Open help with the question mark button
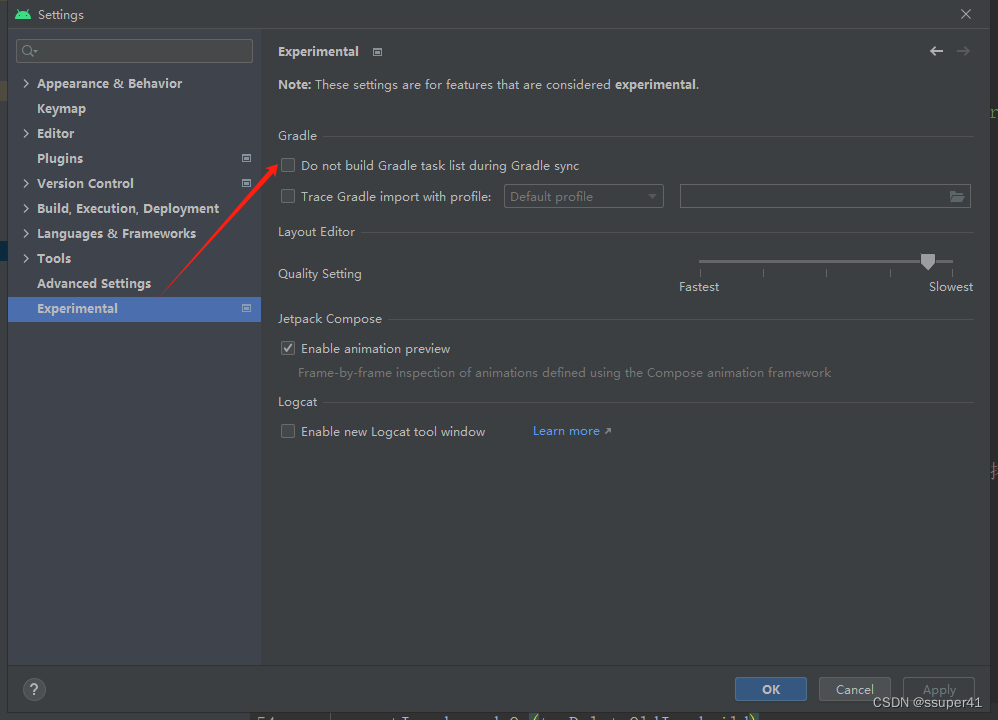The image size is (998, 720). [x=34, y=689]
